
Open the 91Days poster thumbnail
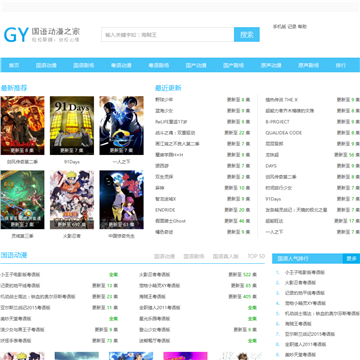pos(72,126)
